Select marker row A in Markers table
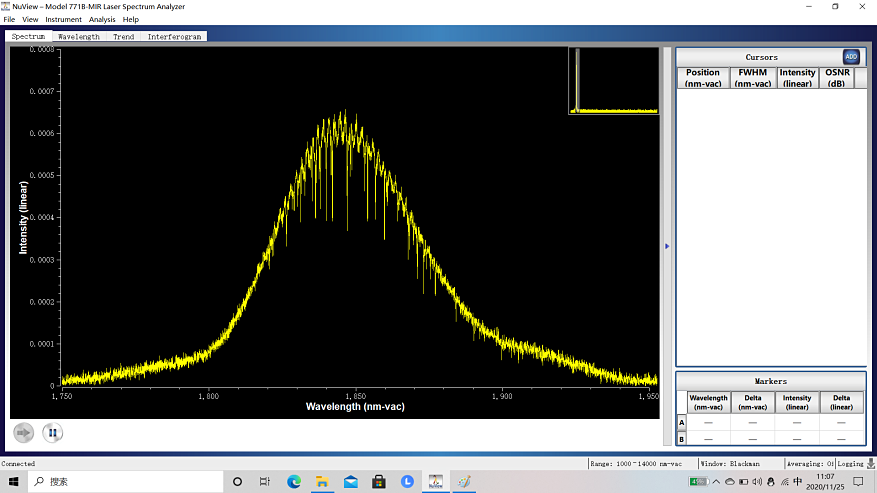This screenshot has width=877, height=493. coord(682,422)
